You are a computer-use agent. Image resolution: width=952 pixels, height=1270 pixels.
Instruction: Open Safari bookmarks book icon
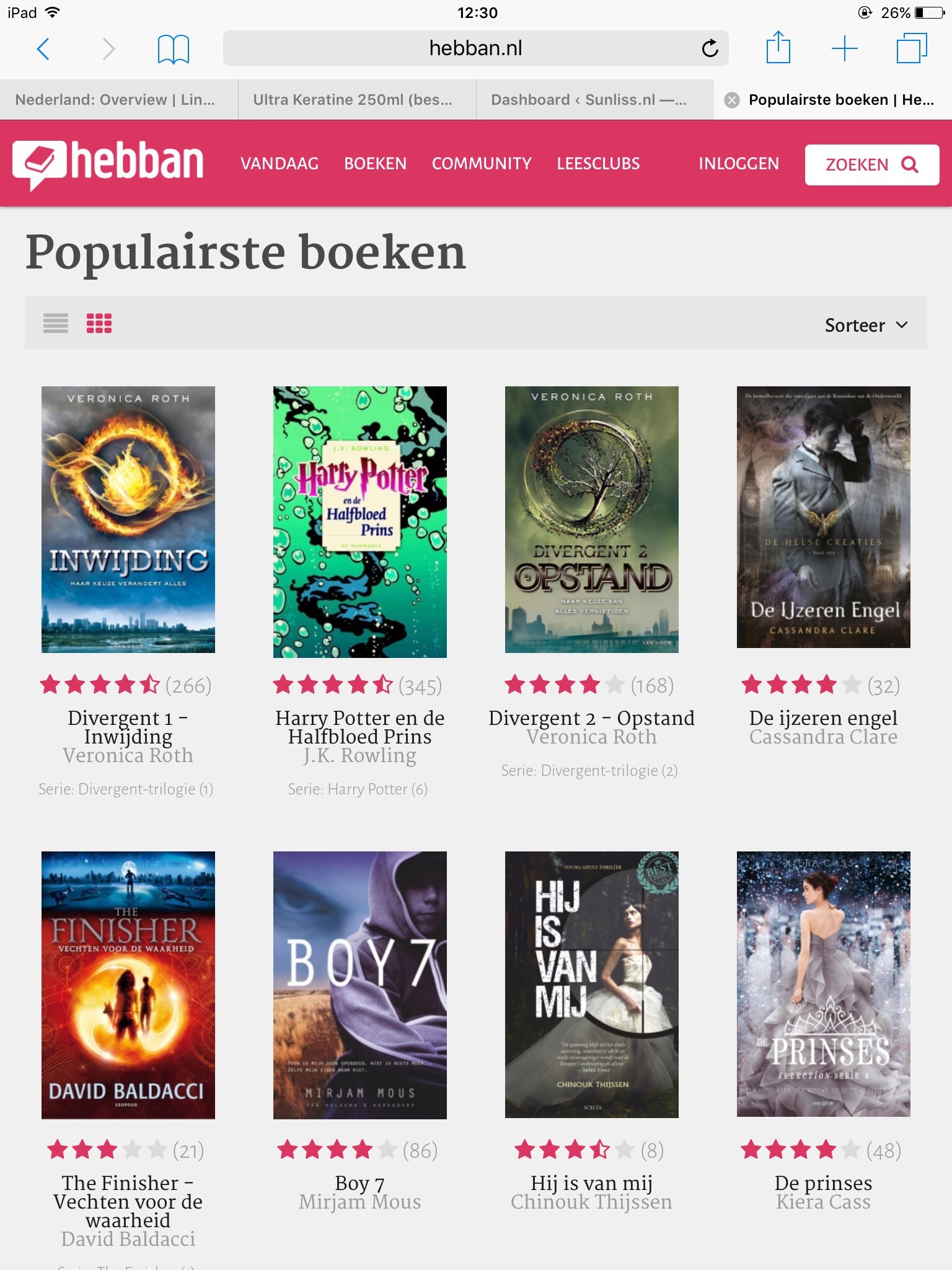pos(174,49)
